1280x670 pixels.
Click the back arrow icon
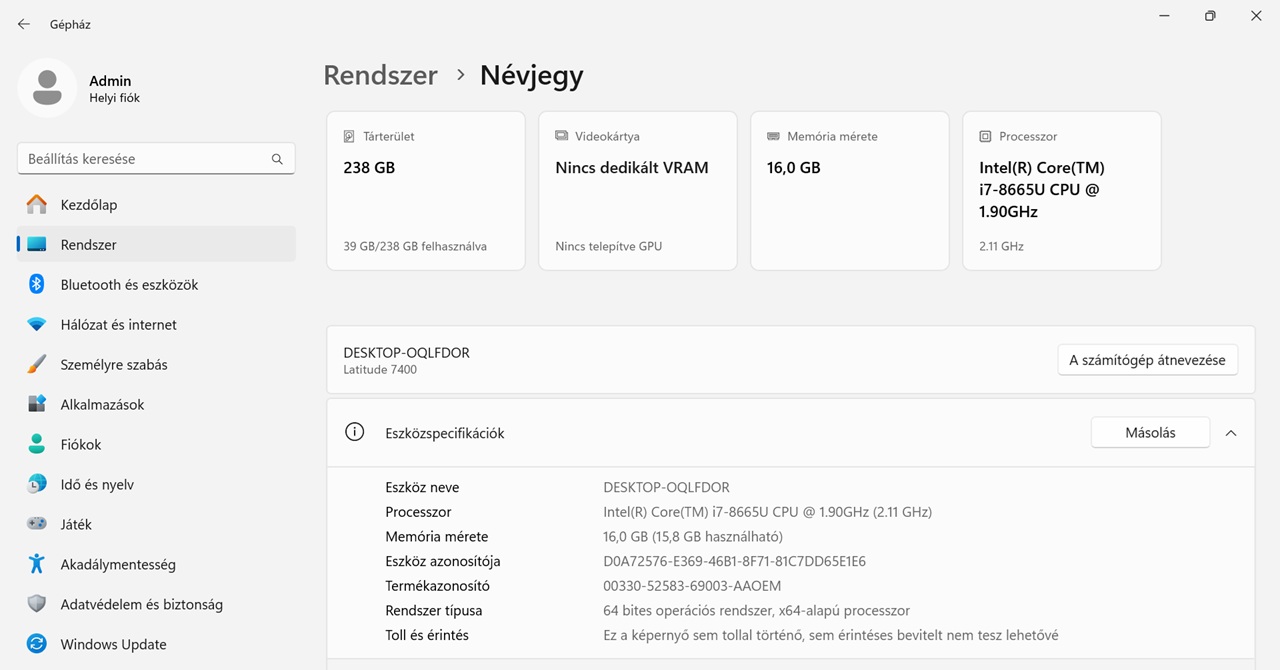(24, 24)
